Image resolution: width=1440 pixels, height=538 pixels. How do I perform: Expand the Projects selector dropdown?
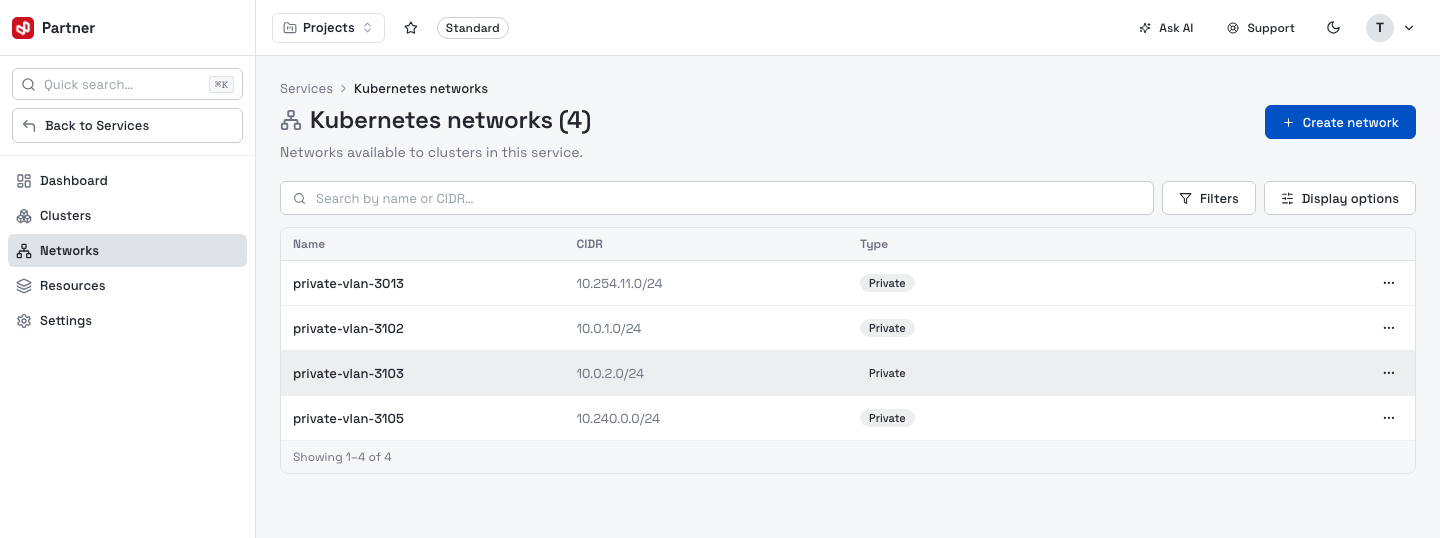click(328, 28)
